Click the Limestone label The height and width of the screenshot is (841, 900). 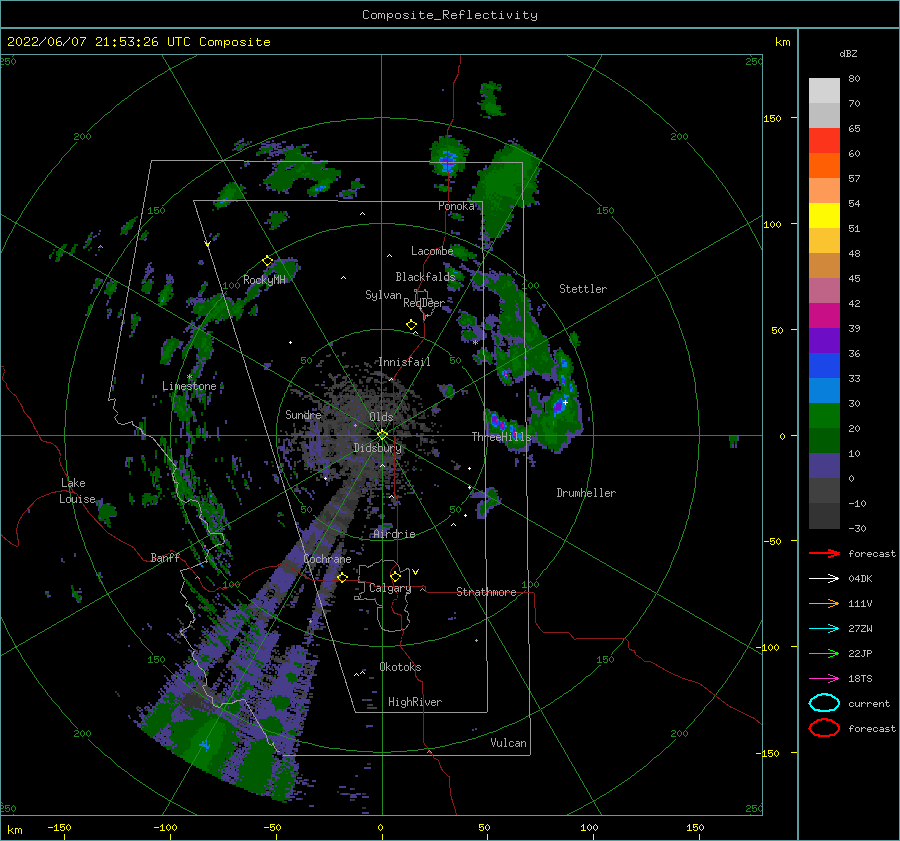coord(189,386)
